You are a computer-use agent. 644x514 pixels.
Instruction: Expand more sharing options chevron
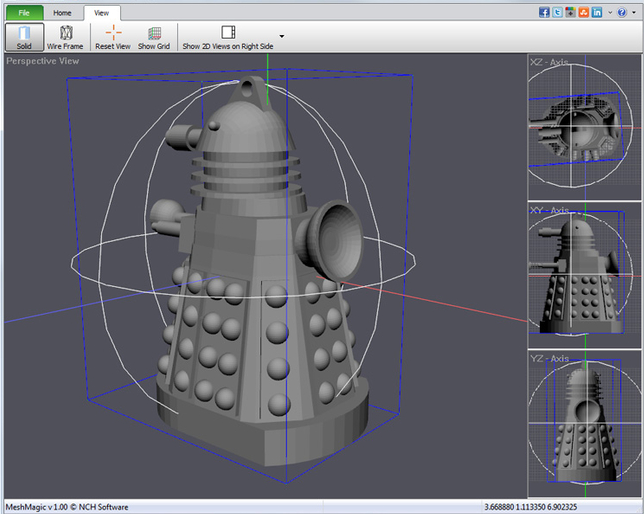pyautogui.click(x=610, y=12)
